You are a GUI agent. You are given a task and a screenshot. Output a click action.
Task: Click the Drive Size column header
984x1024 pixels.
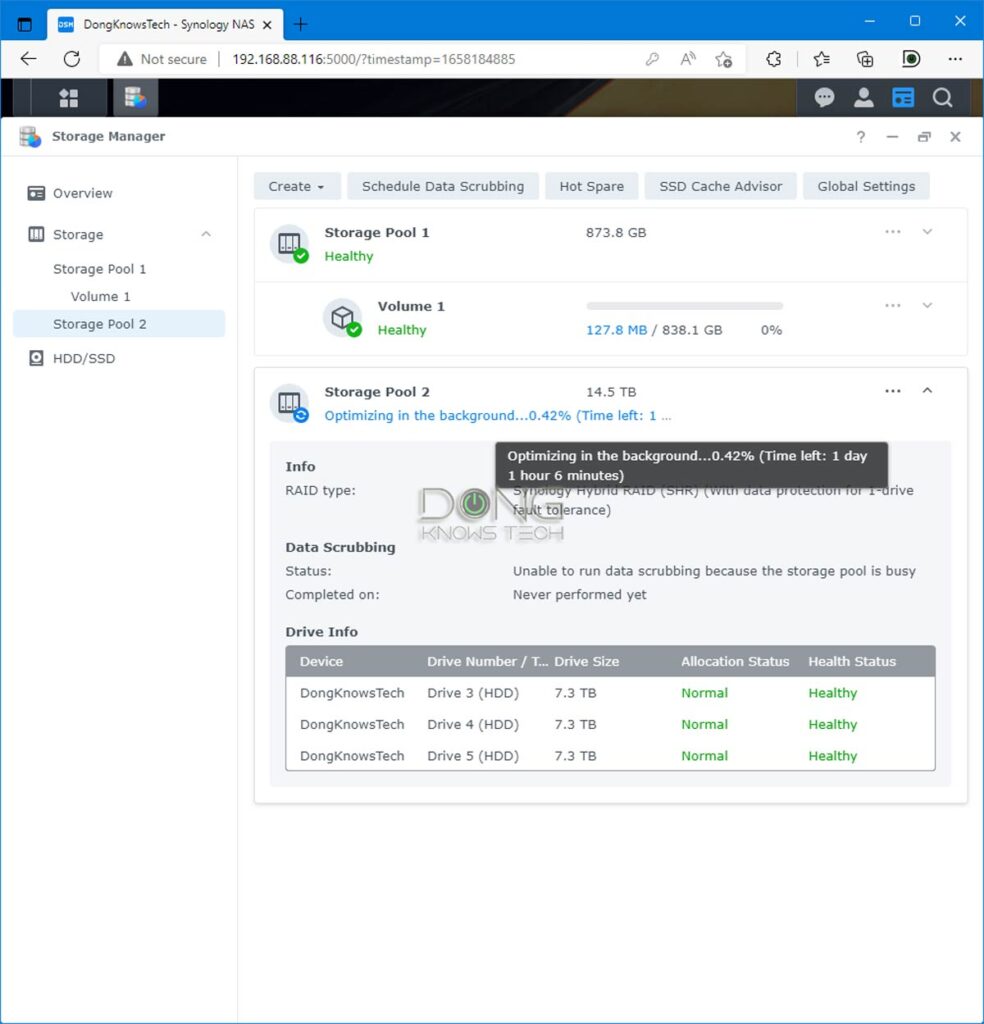pyautogui.click(x=586, y=662)
